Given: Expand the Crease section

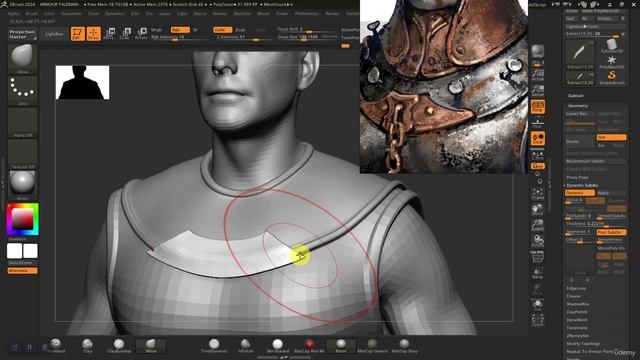Looking at the screenshot, I should 573,296.
